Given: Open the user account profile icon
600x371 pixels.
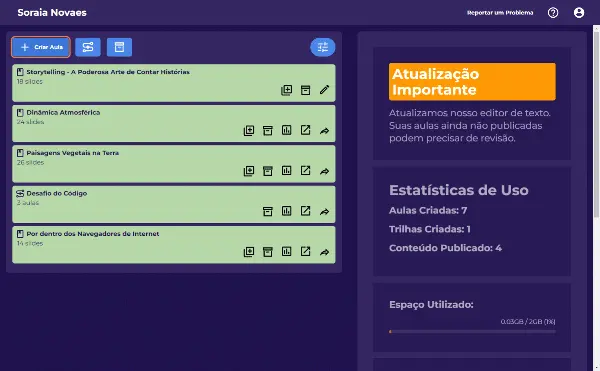Looking at the screenshot, I should pyautogui.click(x=579, y=13).
